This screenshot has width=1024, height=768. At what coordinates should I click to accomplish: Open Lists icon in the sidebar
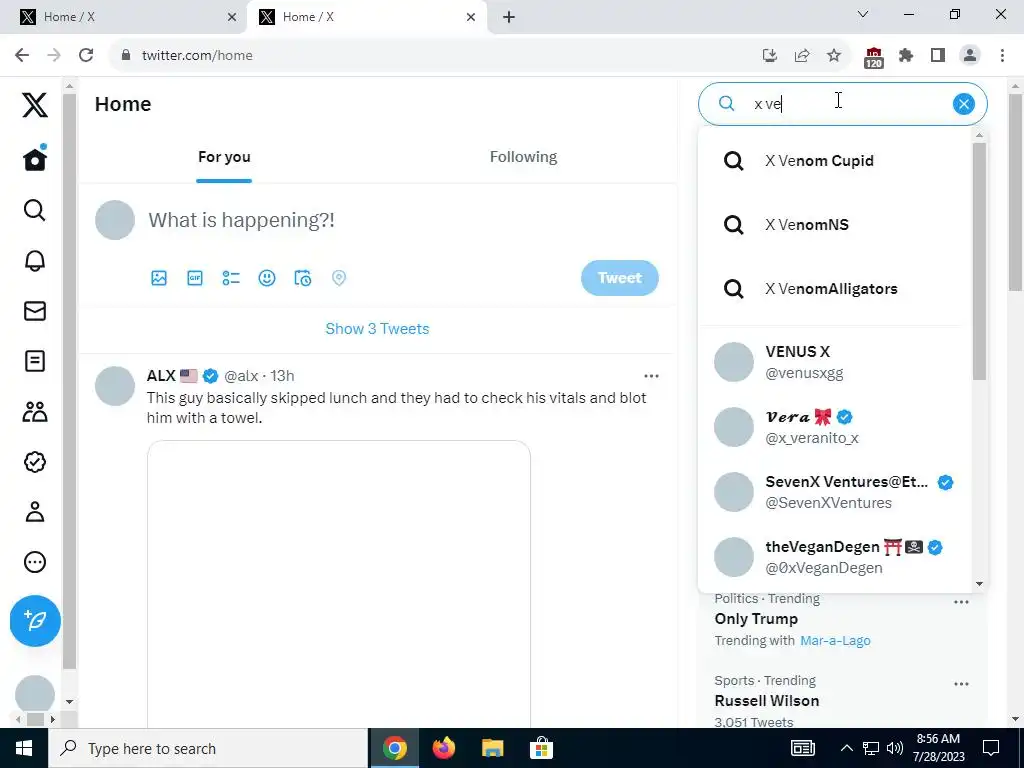[35, 361]
